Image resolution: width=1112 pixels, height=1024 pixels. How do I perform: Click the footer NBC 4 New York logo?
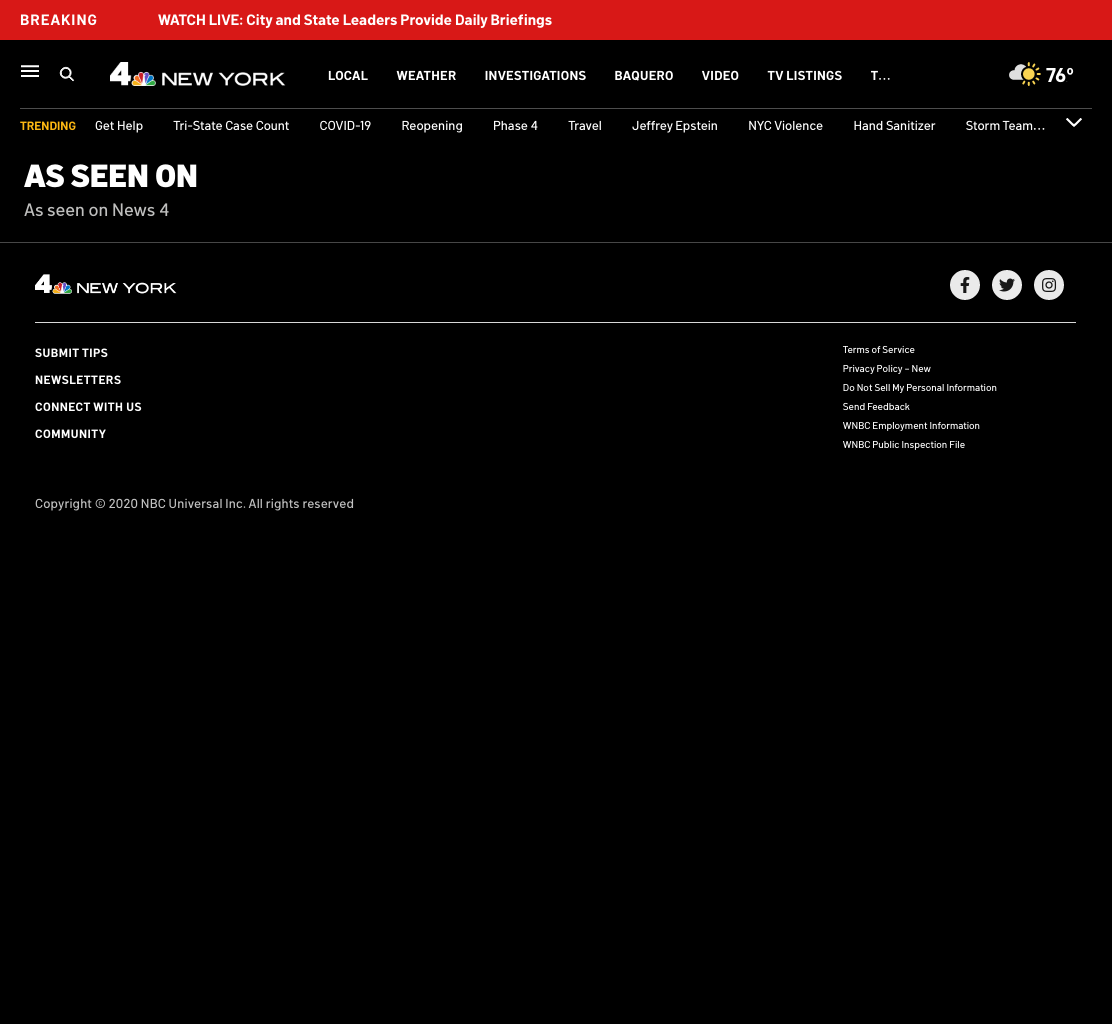(106, 285)
